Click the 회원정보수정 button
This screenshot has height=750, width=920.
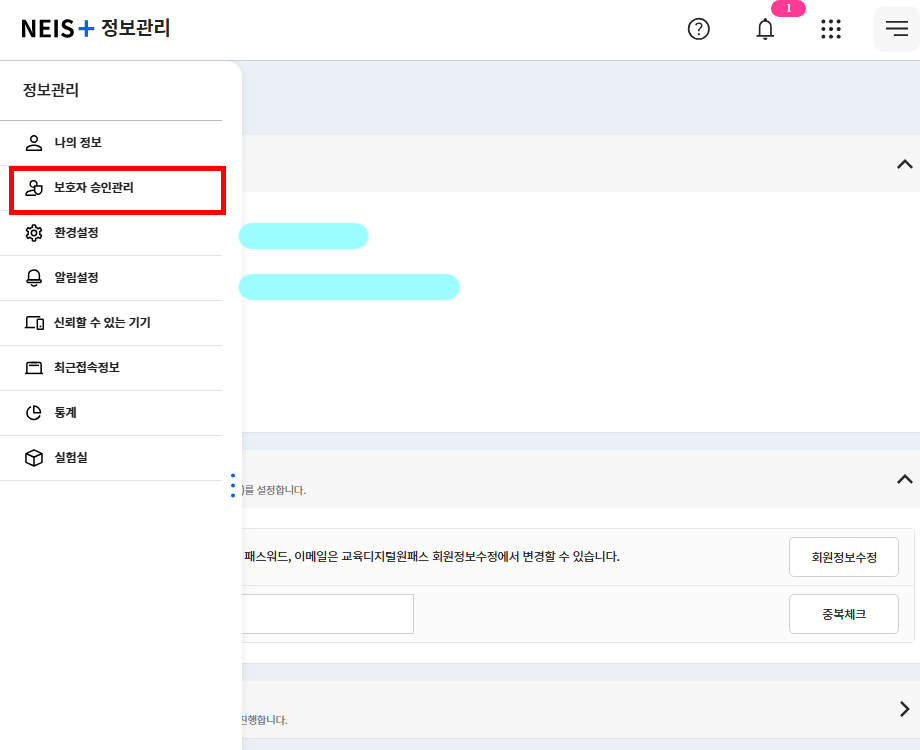pyautogui.click(x=843, y=556)
